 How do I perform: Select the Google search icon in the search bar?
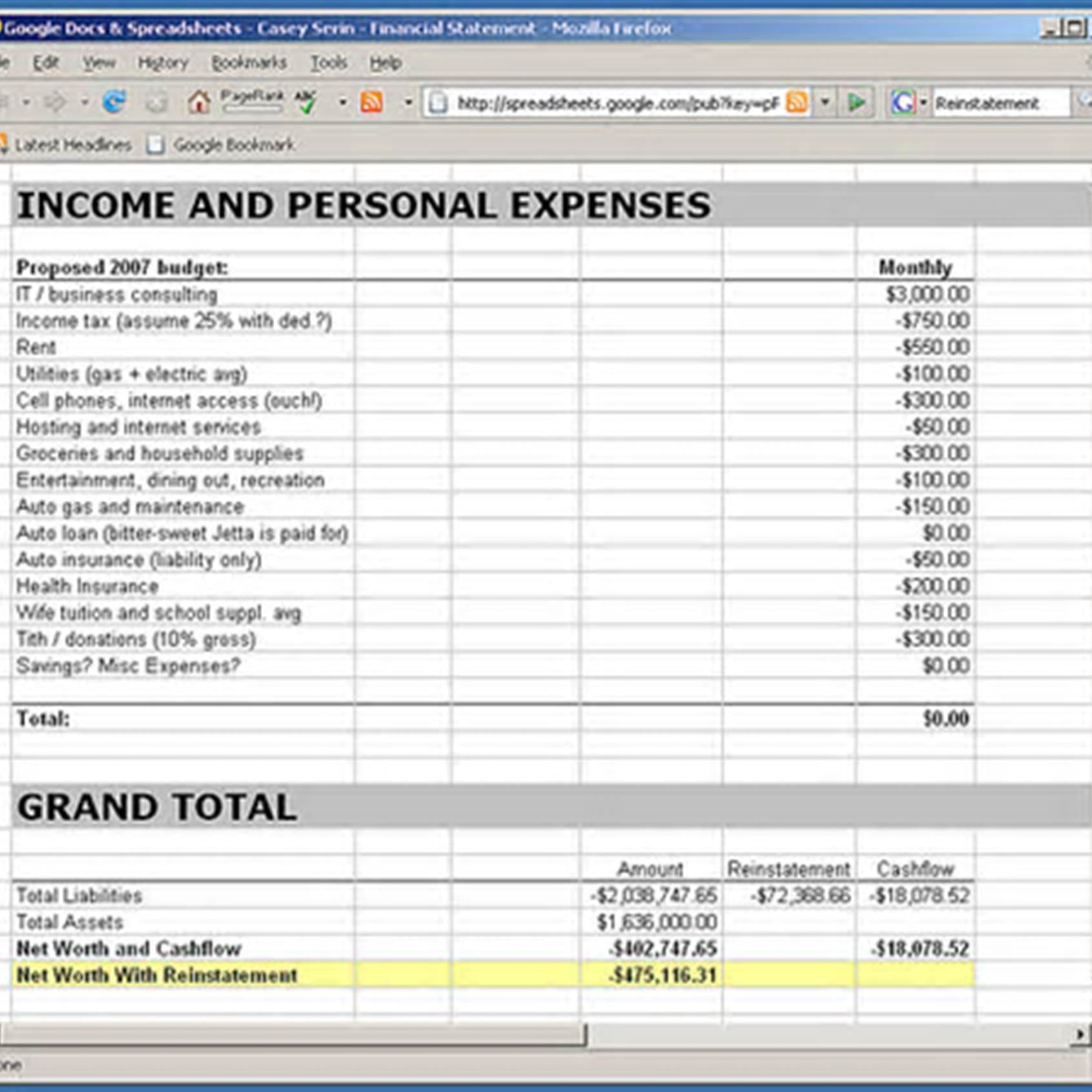click(903, 102)
